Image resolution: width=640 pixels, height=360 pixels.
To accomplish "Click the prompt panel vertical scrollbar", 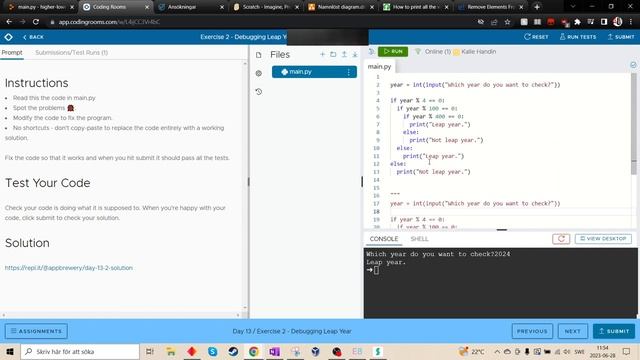I will pos(245,186).
